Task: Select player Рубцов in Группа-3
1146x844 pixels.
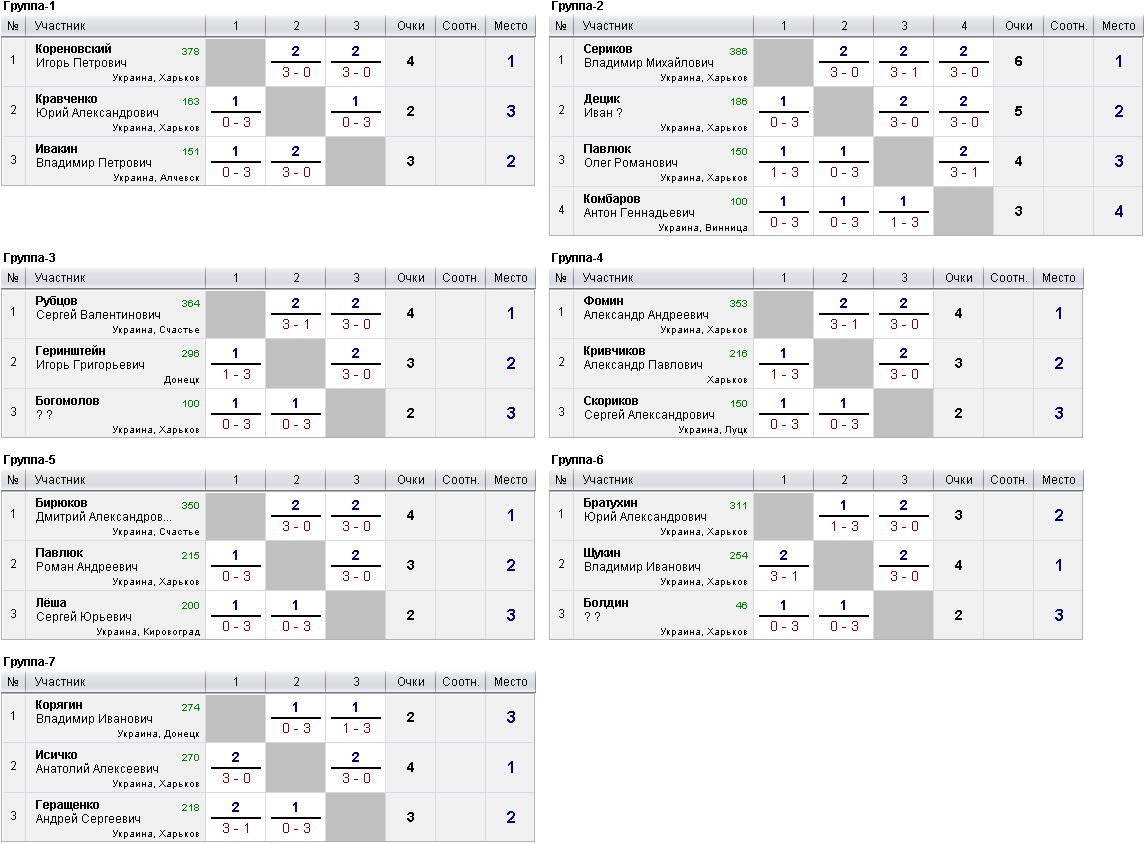Action: [56, 301]
